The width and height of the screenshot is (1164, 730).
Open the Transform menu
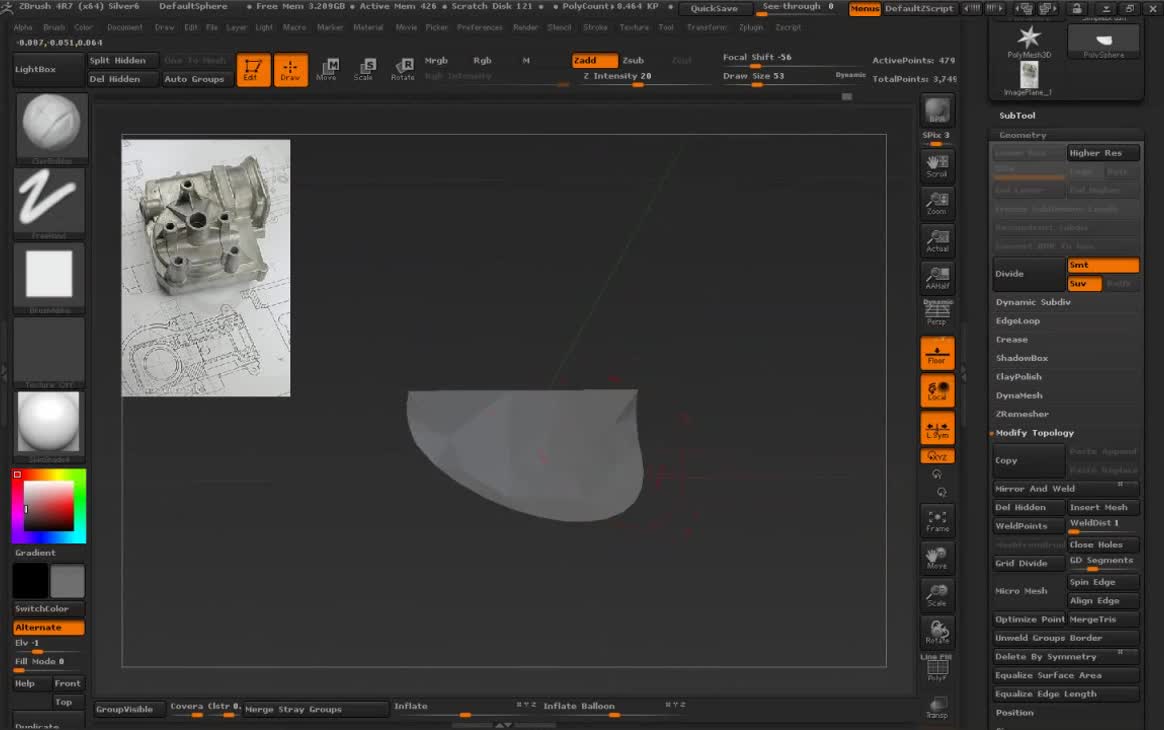(x=707, y=27)
